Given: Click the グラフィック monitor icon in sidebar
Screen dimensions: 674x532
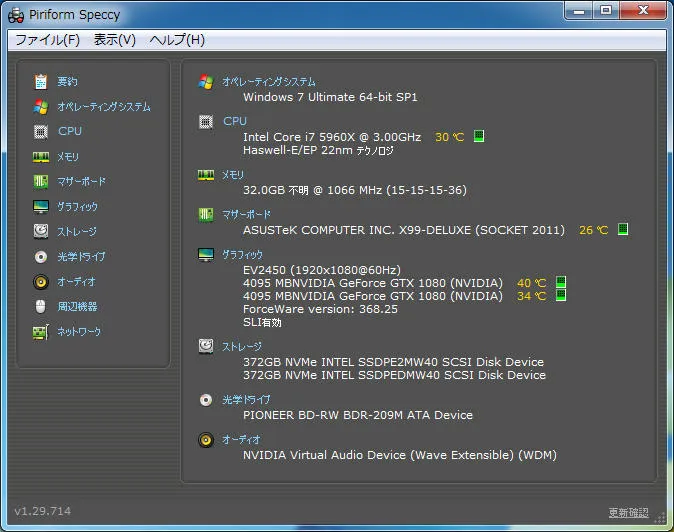Looking at the screenshot, I should (41, 207).
